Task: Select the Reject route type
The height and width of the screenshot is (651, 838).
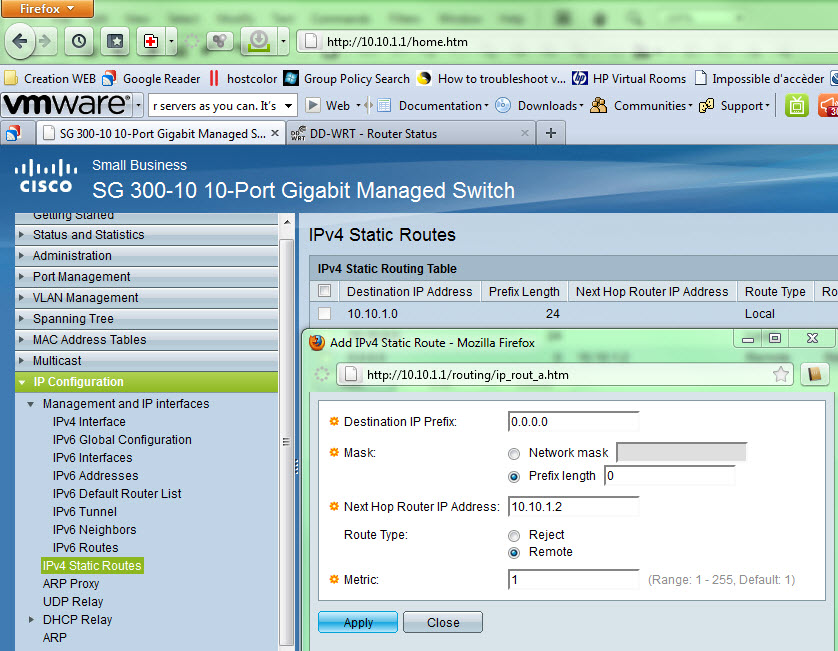Action: (514, 536)
